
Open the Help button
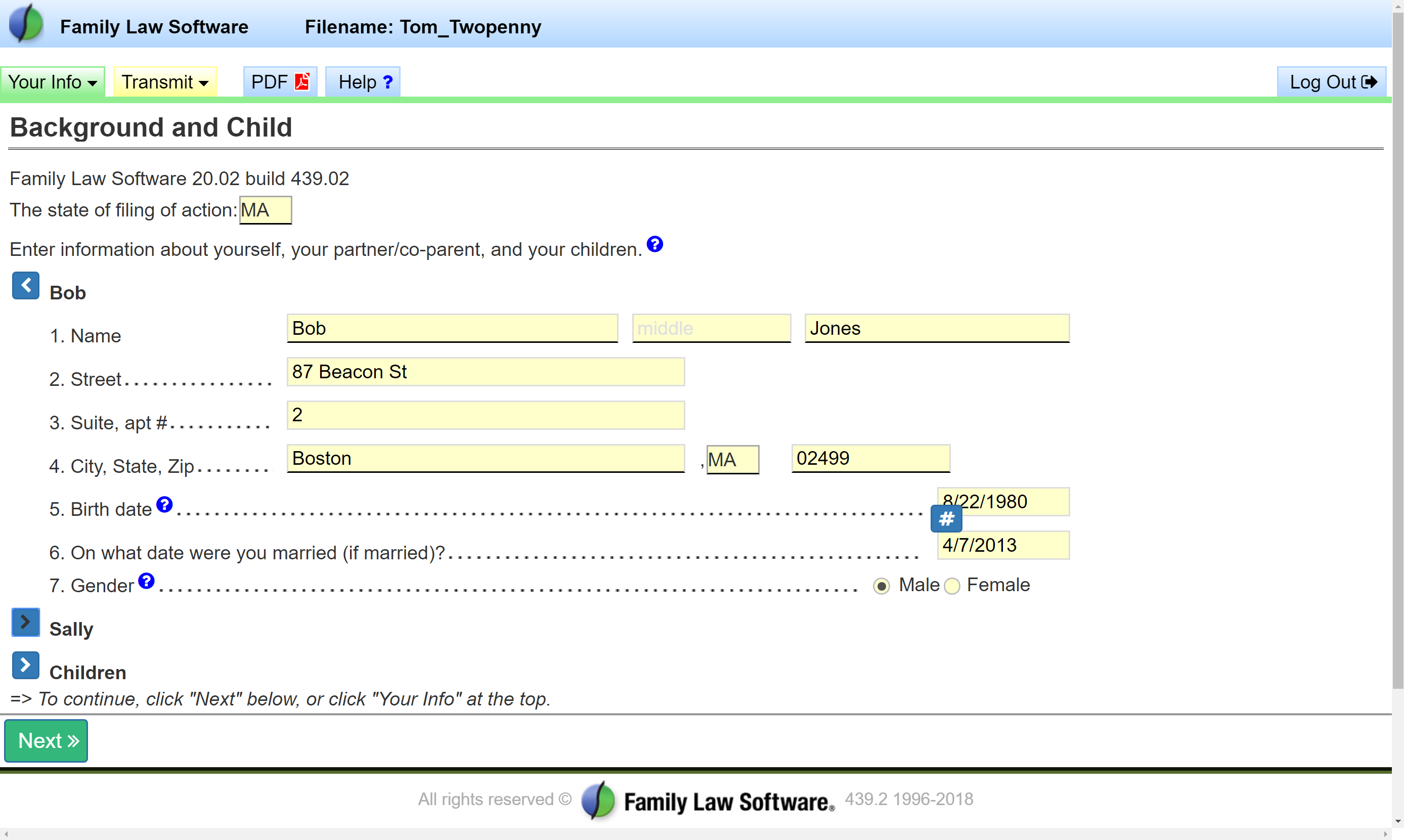pos(363,82)
